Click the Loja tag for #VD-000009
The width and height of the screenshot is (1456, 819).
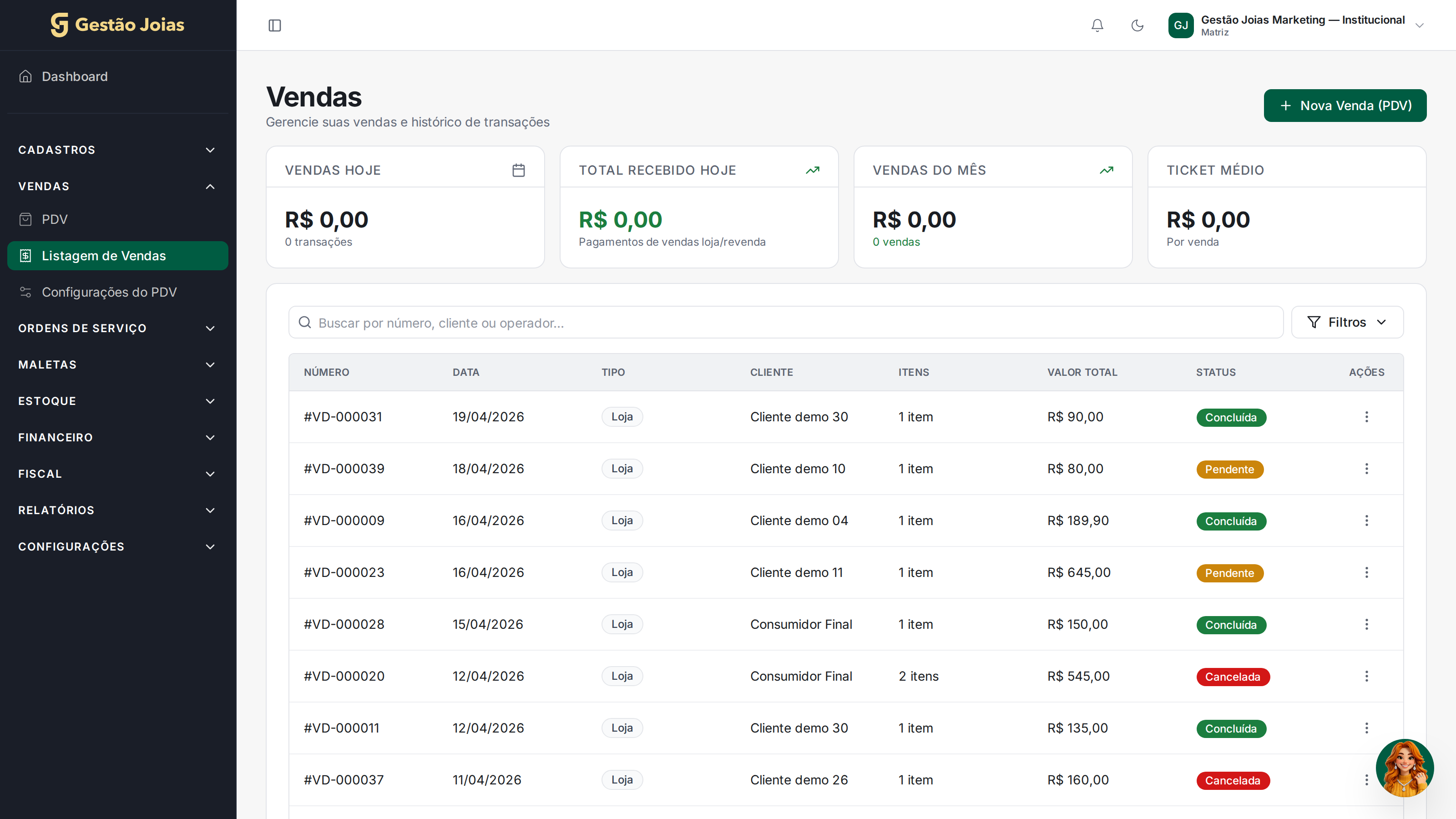pyautogui.click(x=622, y=521)
